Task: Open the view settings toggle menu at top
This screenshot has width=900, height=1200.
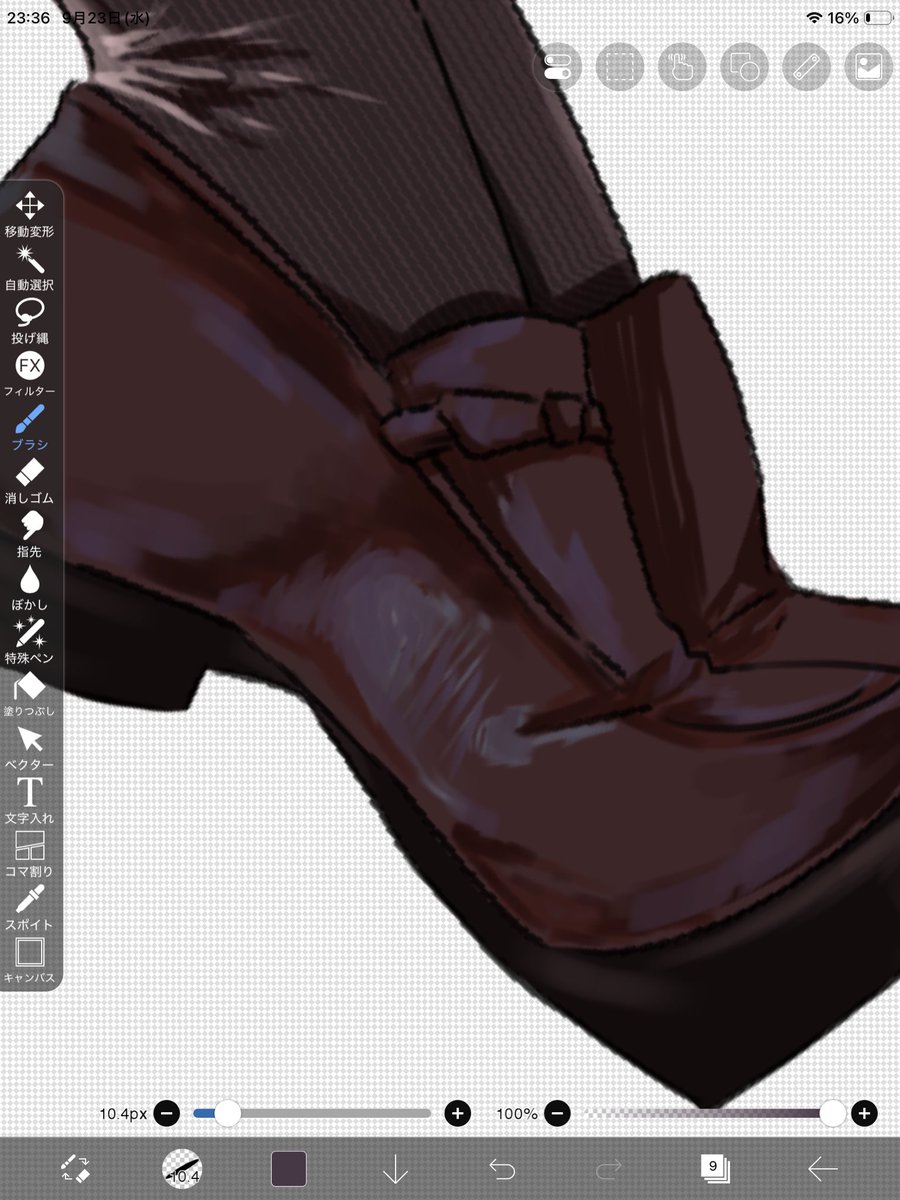Action: 557,67
